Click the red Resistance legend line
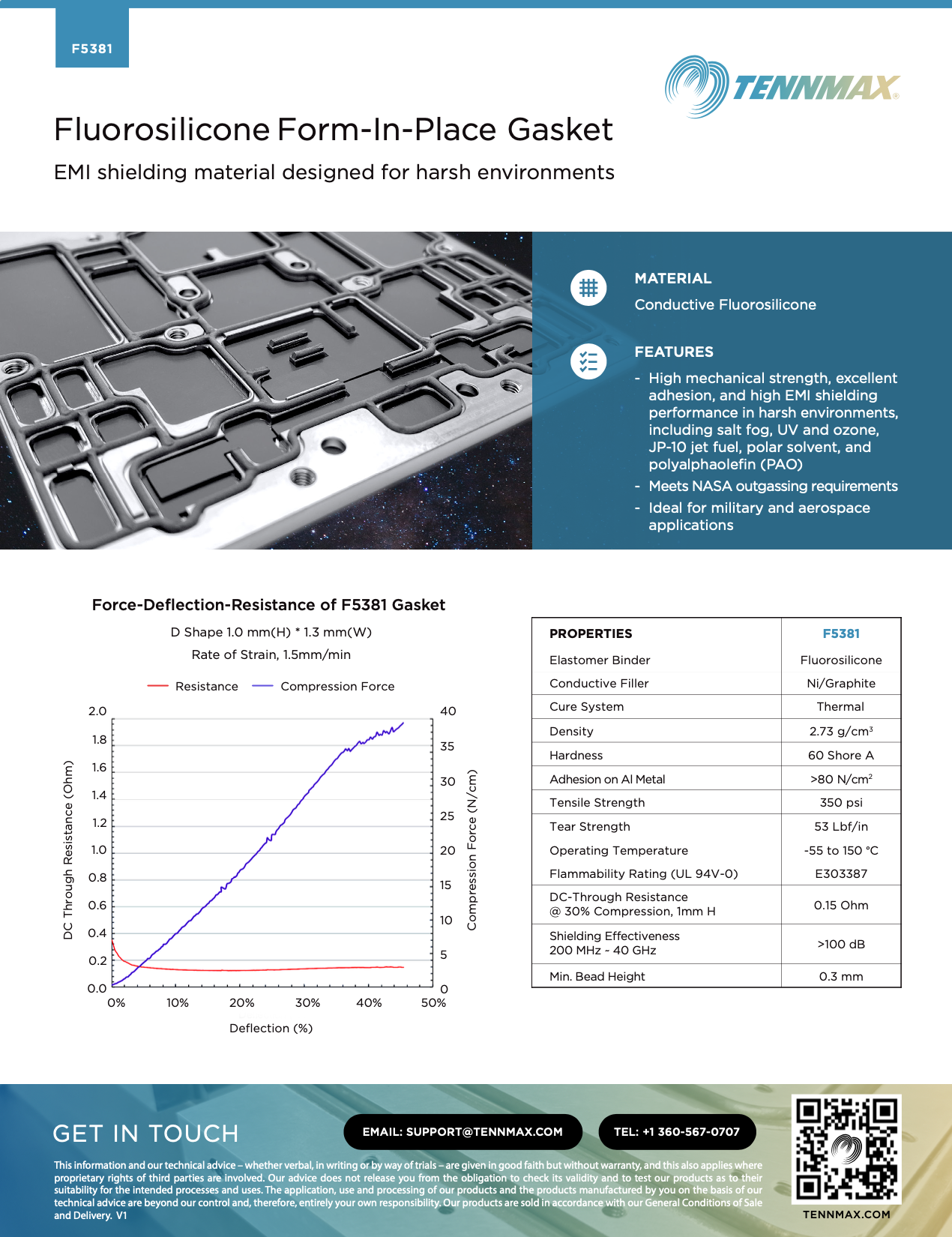This screenshot has width=952, height=1237. (x=157, y=686)
